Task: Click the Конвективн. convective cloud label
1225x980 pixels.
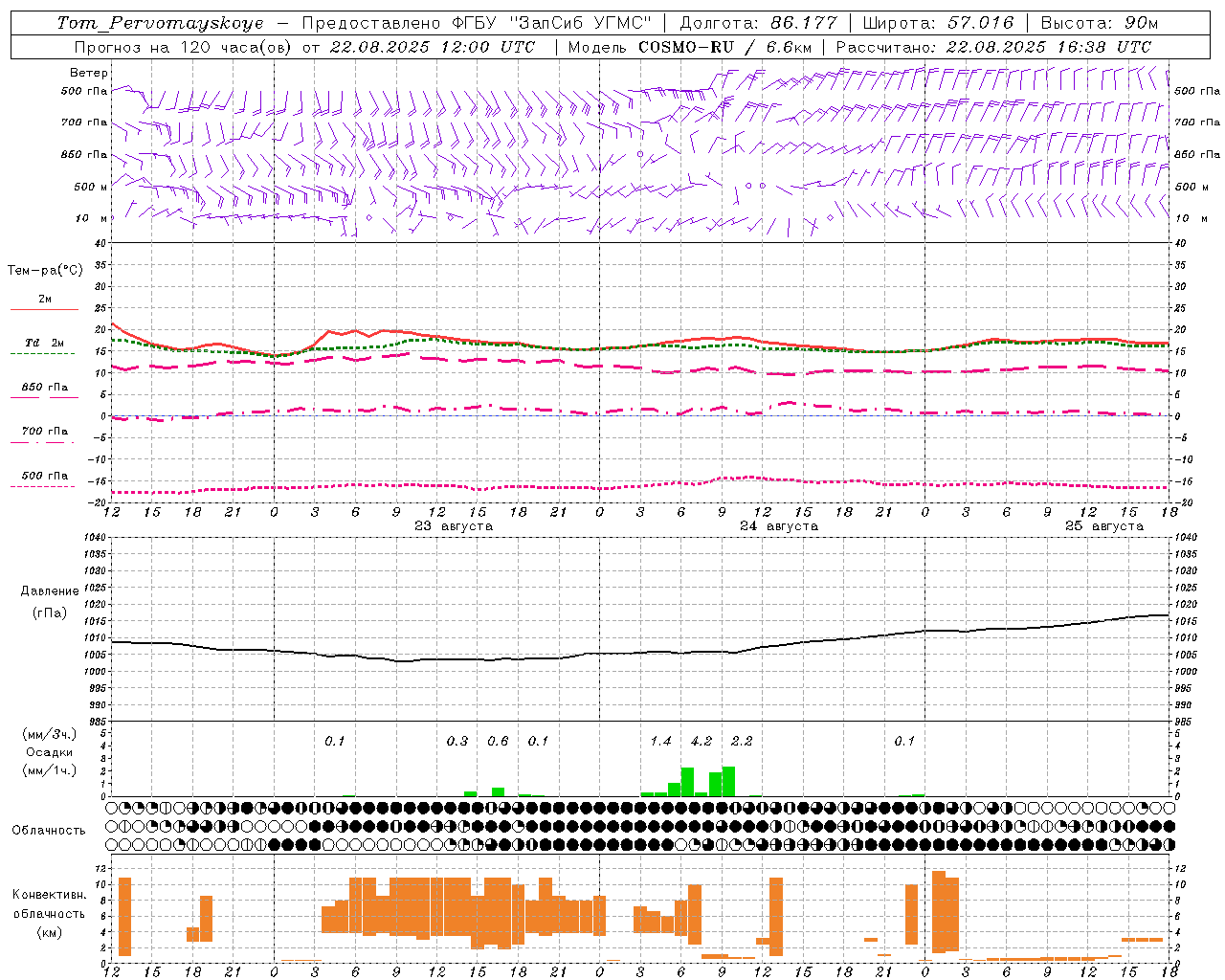Action: 49,895
